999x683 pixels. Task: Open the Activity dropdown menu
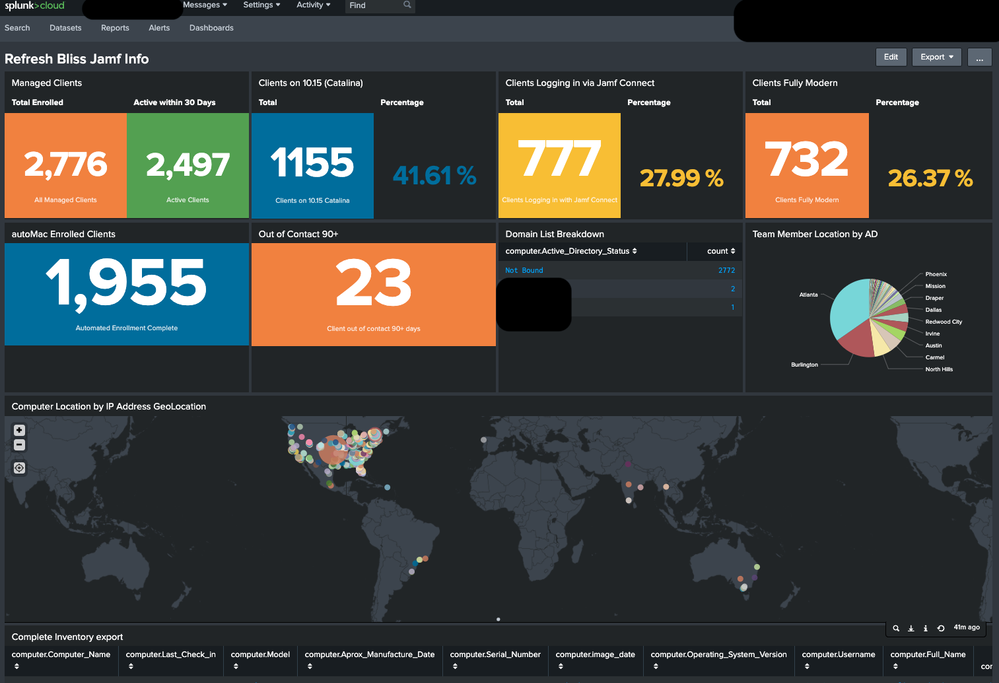click(313, 5)
